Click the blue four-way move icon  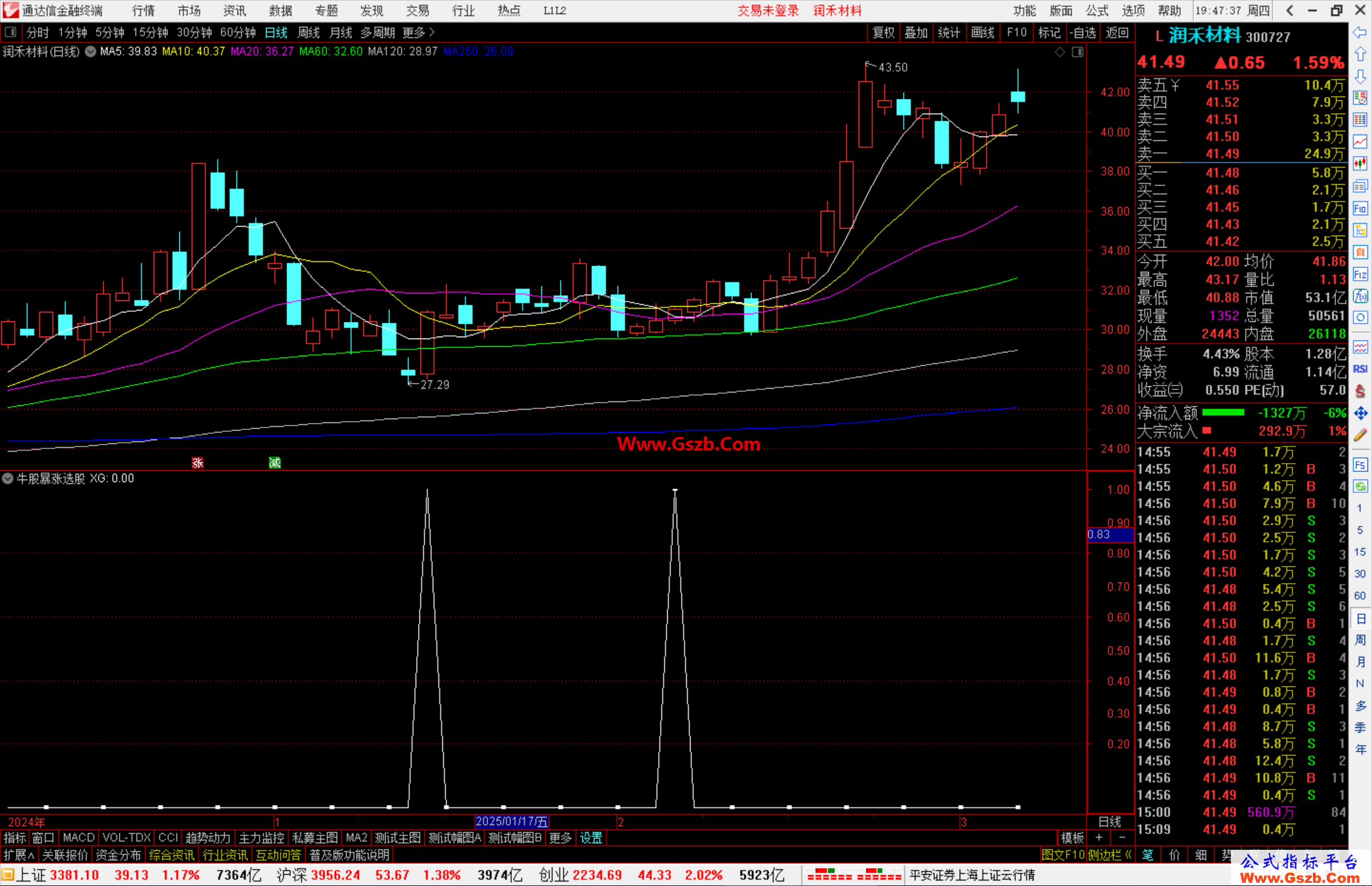pos(1360,413)
